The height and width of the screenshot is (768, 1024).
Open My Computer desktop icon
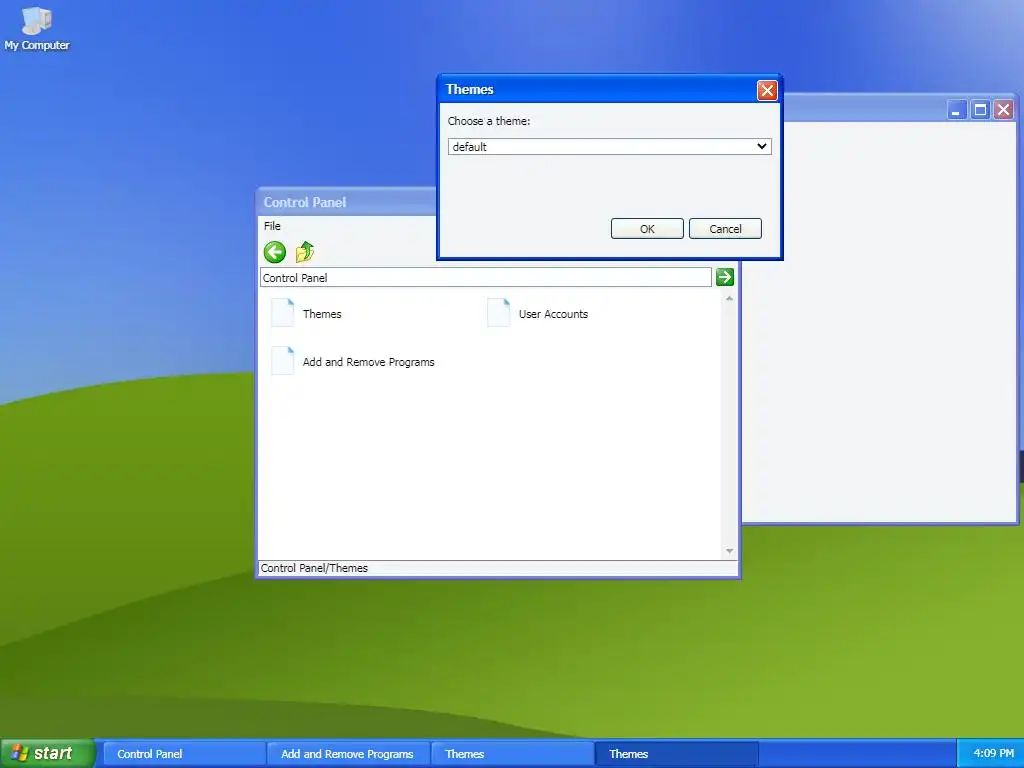pyautogui.click(x=37, y=27)
